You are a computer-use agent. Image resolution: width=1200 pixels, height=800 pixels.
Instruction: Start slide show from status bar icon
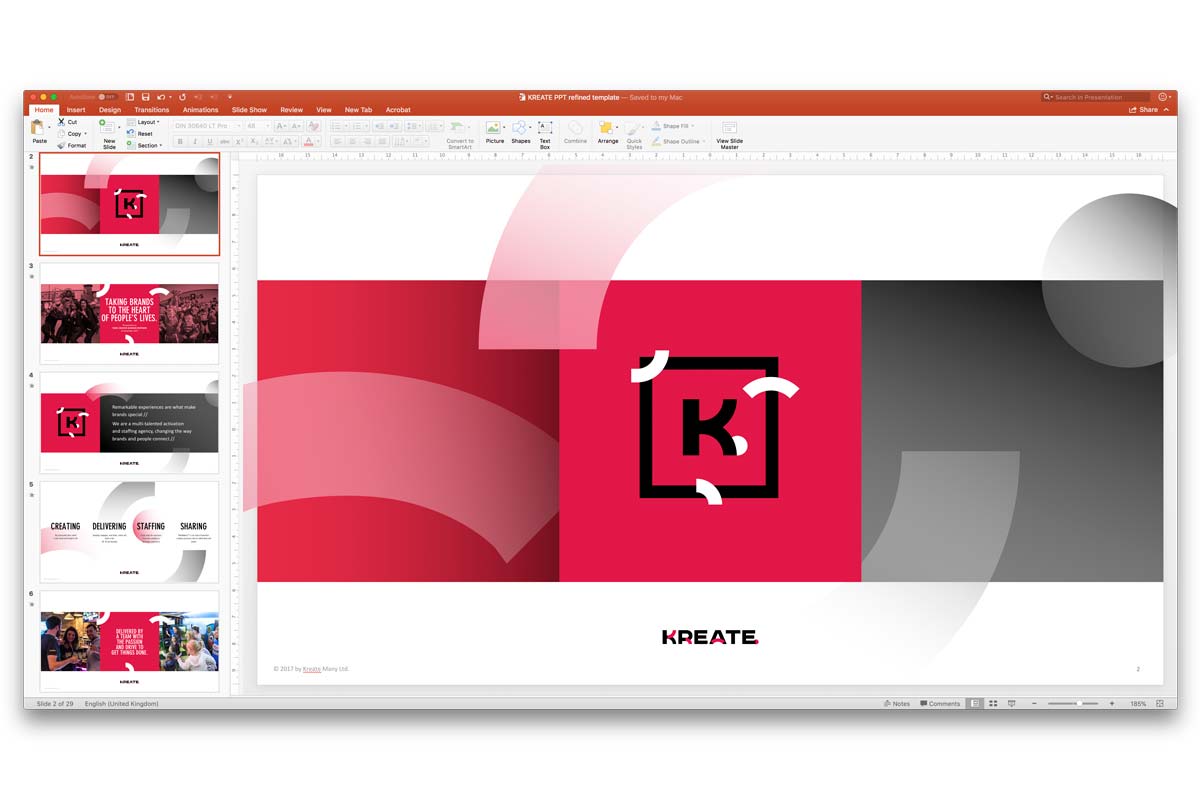tap(1012, 703)
